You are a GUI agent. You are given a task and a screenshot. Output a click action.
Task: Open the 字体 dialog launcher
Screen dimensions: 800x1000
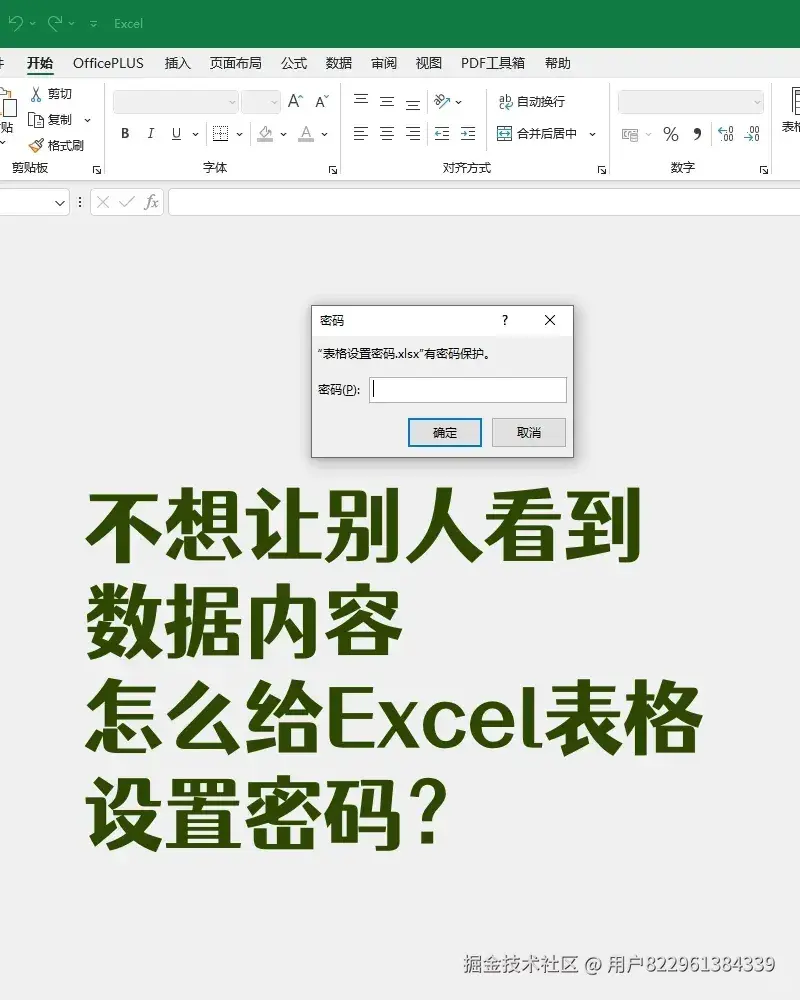[x=333, y=170]
